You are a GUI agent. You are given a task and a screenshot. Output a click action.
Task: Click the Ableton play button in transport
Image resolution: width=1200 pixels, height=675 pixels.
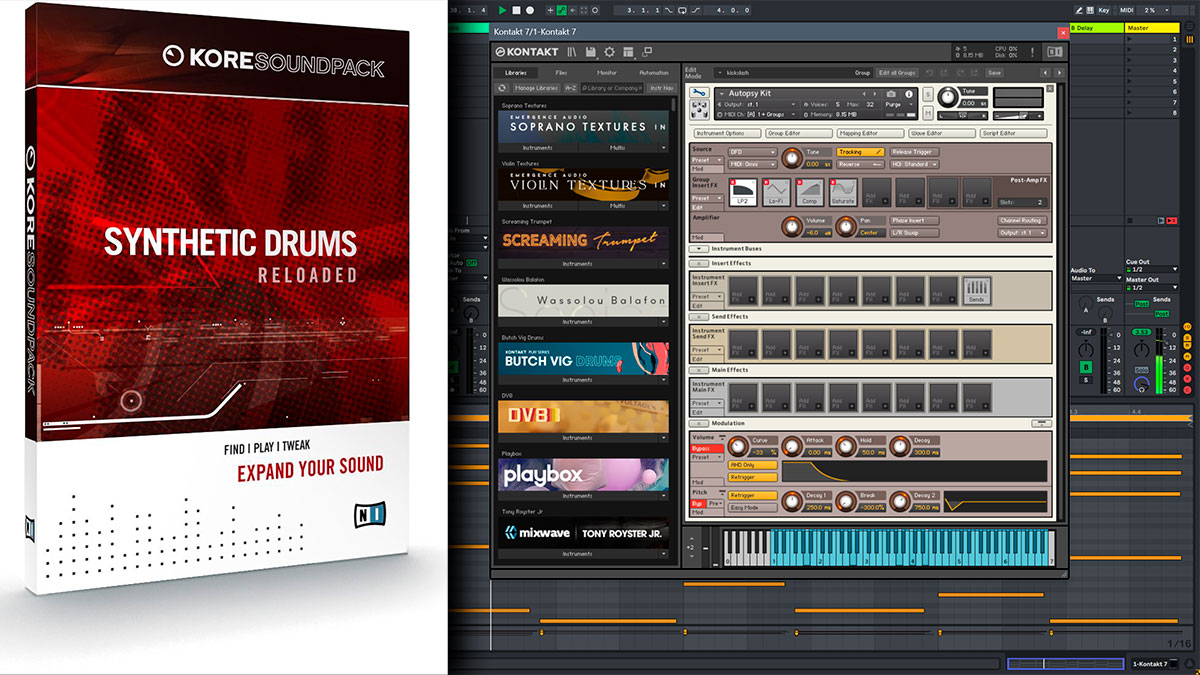coord(503,10)
